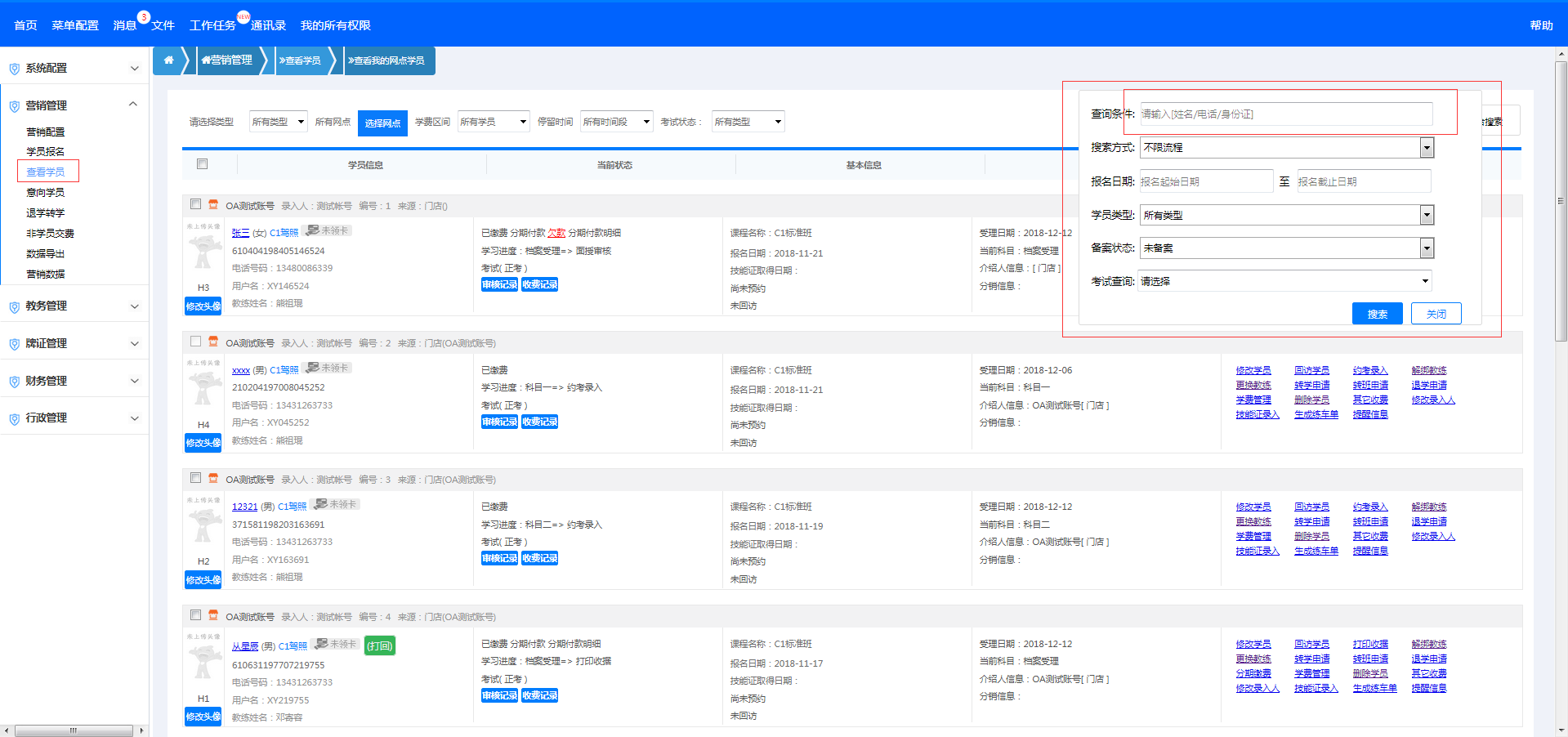Click the 未领卡 card icon next to 张三
Screen dimensions: 1568x737
(313, 230)
